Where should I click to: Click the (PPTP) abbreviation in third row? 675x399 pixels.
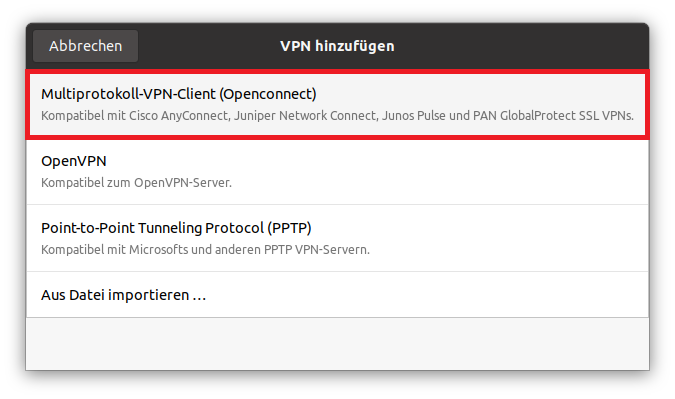(289, 228)
